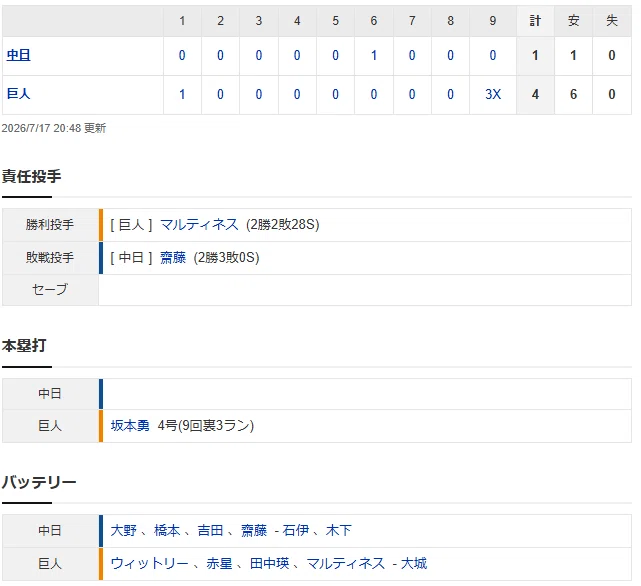Open winning pitcher マルティネス profile
The height and width of the screenshot is (586, 641).
click(x=199, y=225)
